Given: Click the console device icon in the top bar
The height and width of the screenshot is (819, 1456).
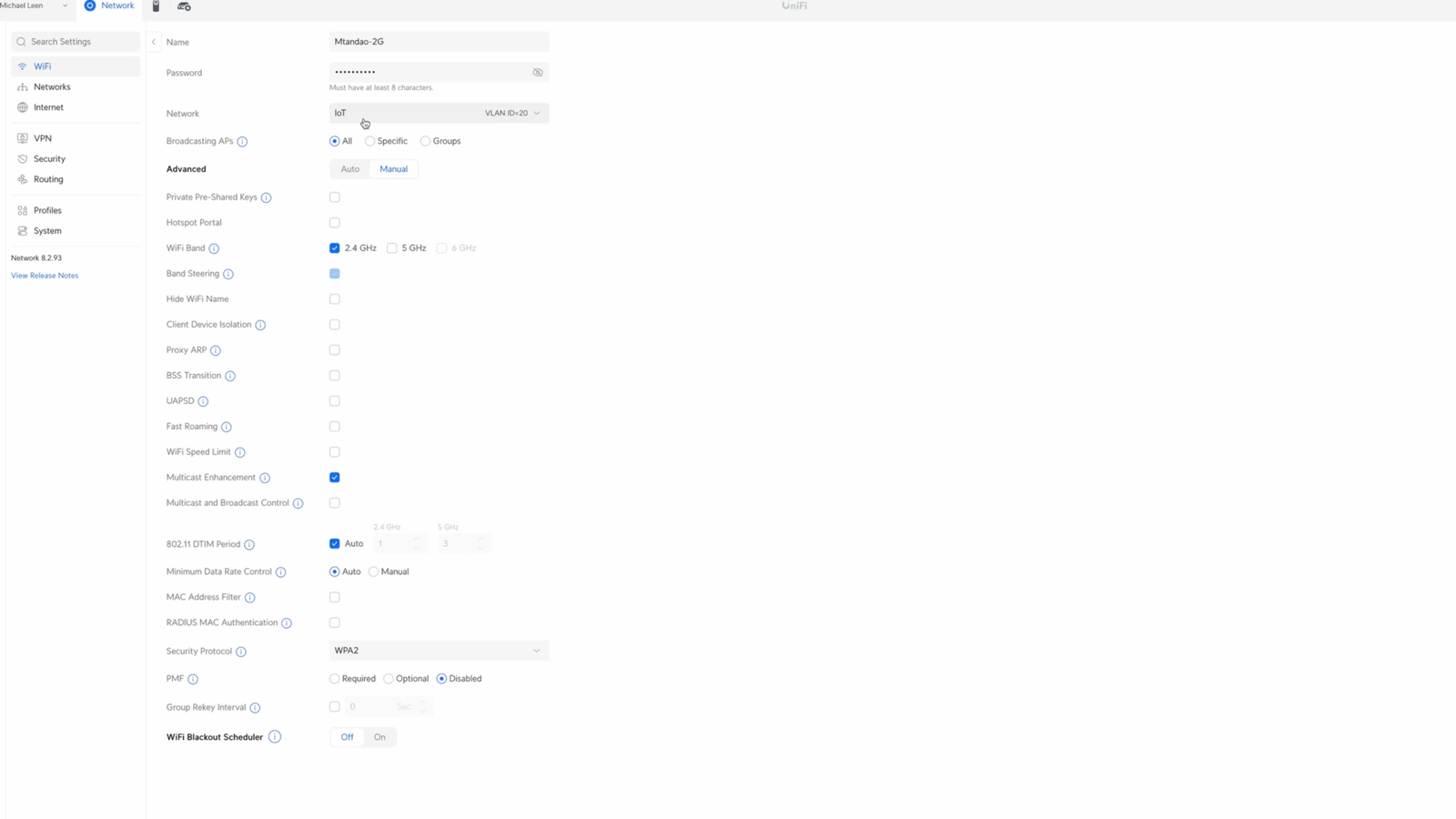Looking at the screenshot, I should pos(184,6).
